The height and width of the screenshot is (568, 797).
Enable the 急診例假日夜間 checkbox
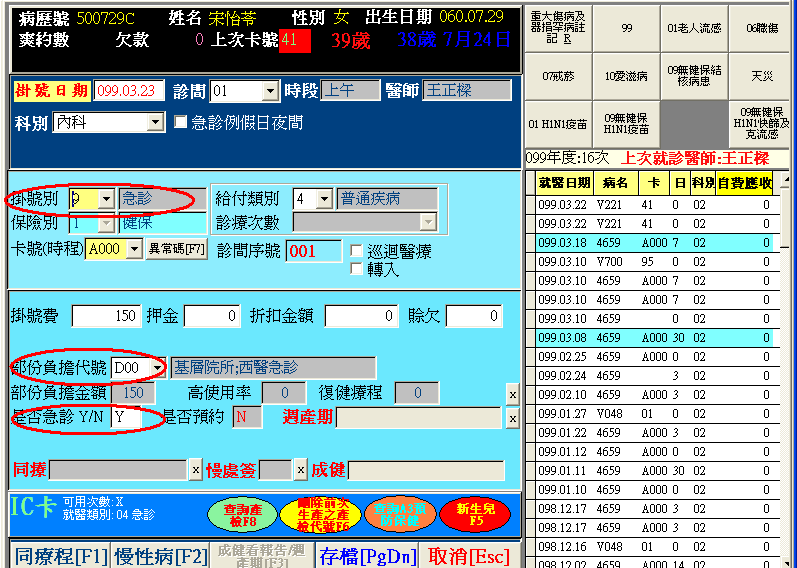click(x=181, y=122)
